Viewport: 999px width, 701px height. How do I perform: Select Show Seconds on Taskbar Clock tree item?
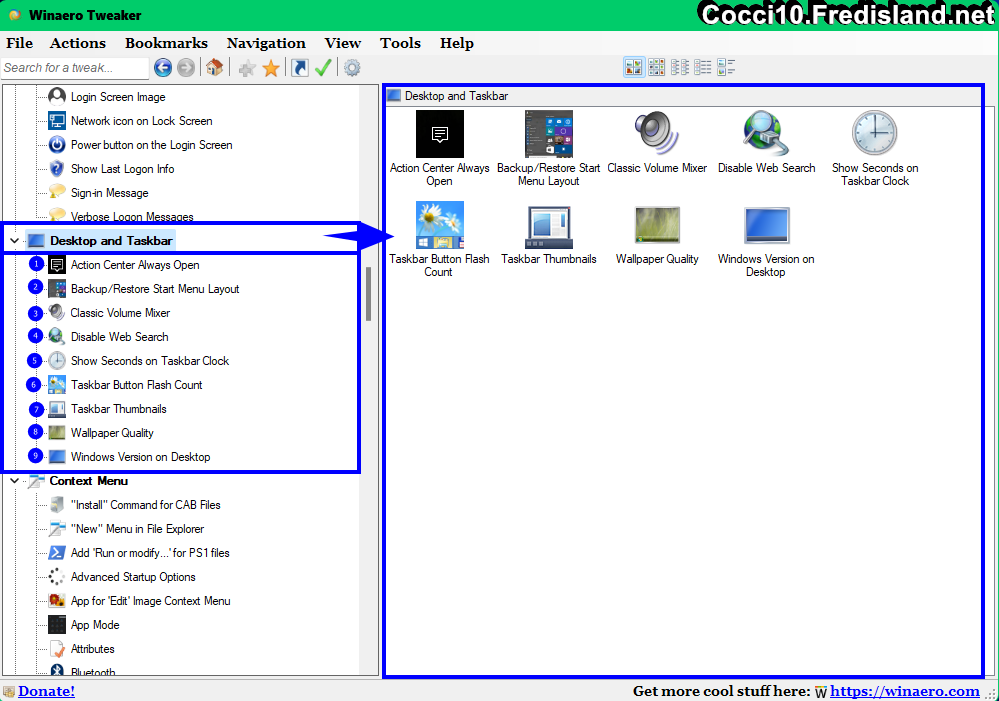[x=150, y=361]
